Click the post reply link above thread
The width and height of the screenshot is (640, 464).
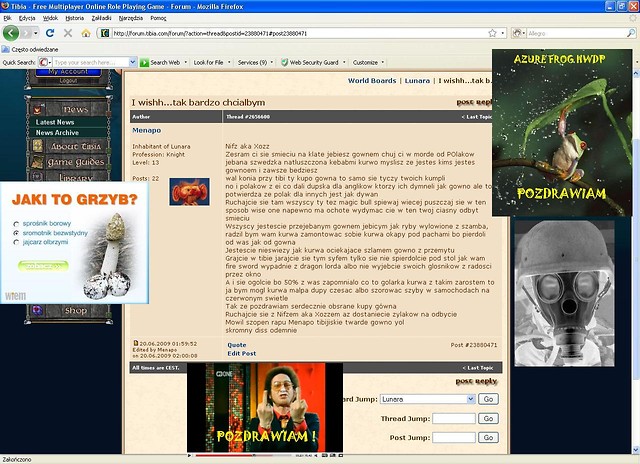pos(474,102)
